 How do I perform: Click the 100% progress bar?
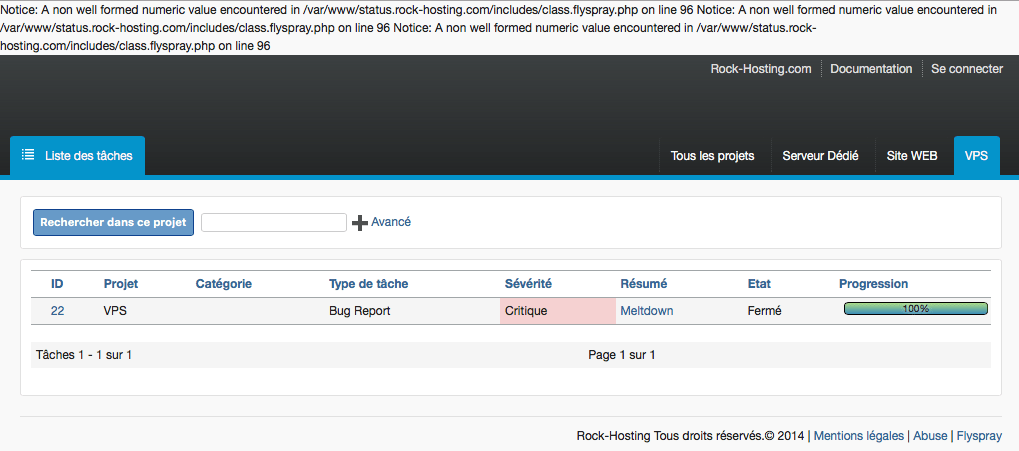coord(915,309)
